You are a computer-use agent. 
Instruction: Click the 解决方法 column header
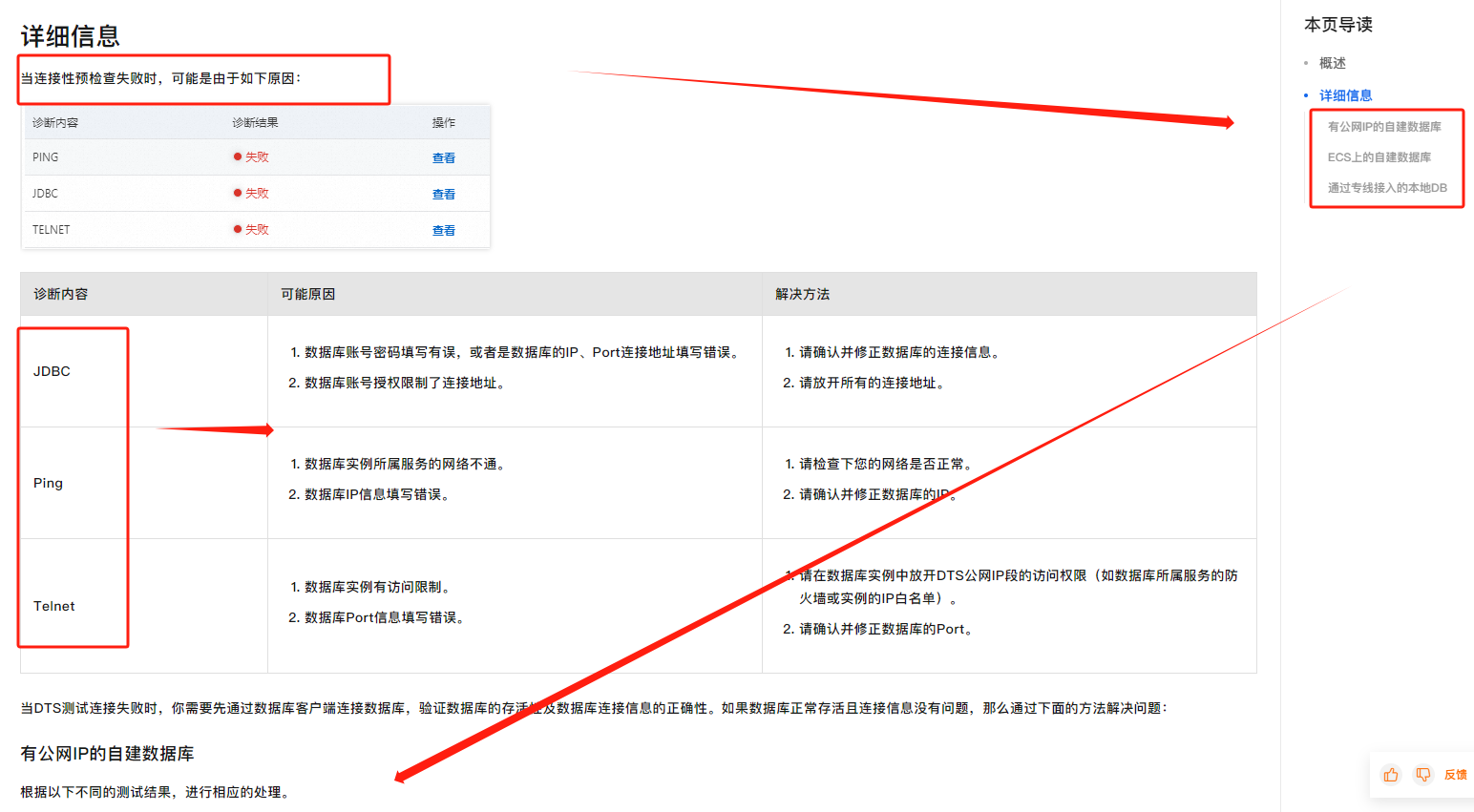coord(802,294)
